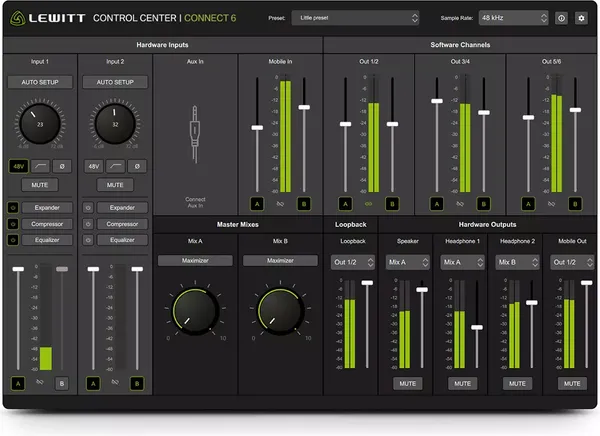The width and height of the screenshot is (600, 436).
Task: Click the info icon beside sample rate
Action: 562,18
